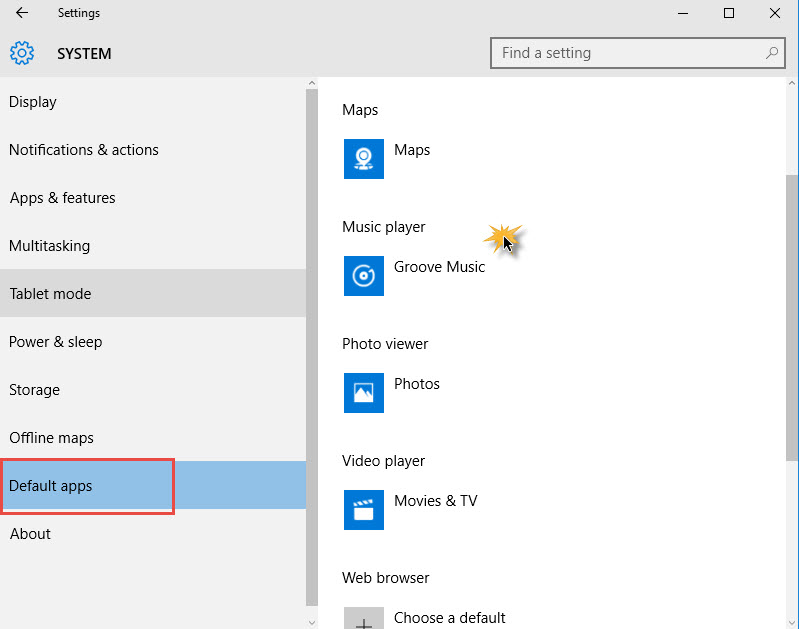Screen dimensions: 799x629
Task: Open Notifications & actions settings
Action: [153, 150]
